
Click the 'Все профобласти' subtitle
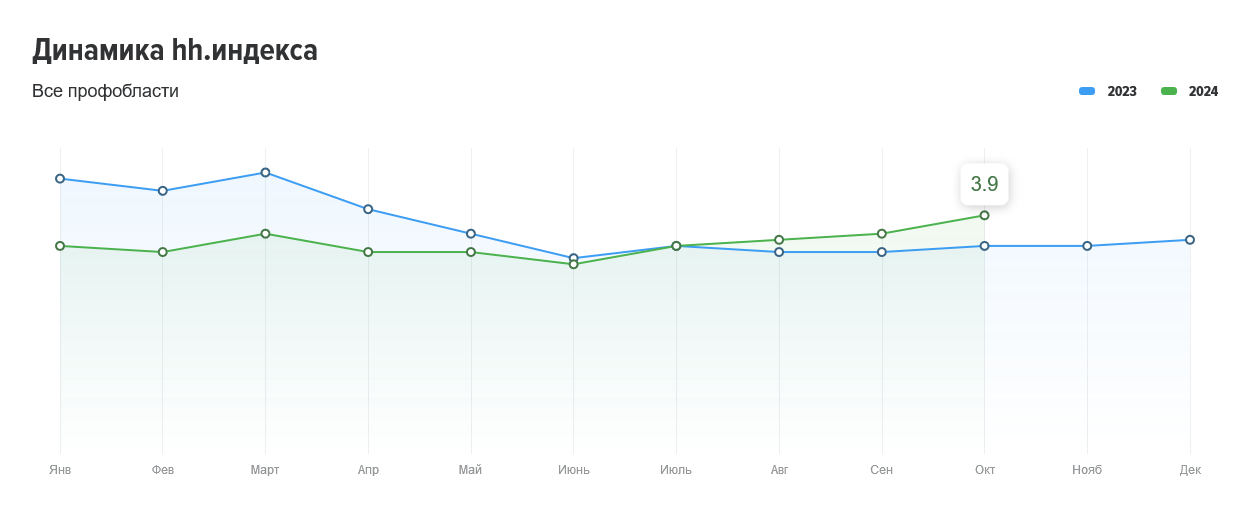(x=105, y=91)
